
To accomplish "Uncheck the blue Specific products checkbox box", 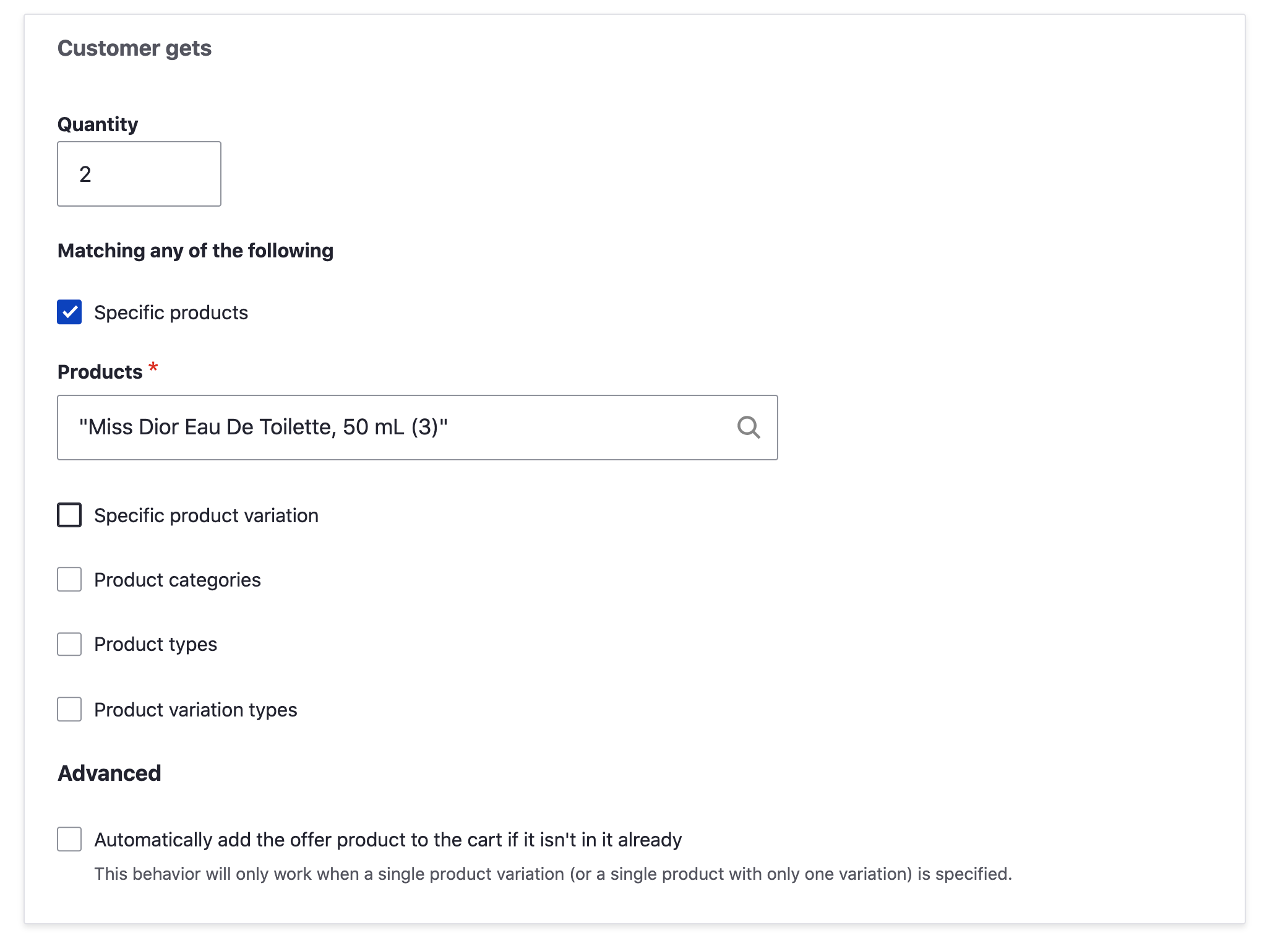I will (x=69, y=312).
